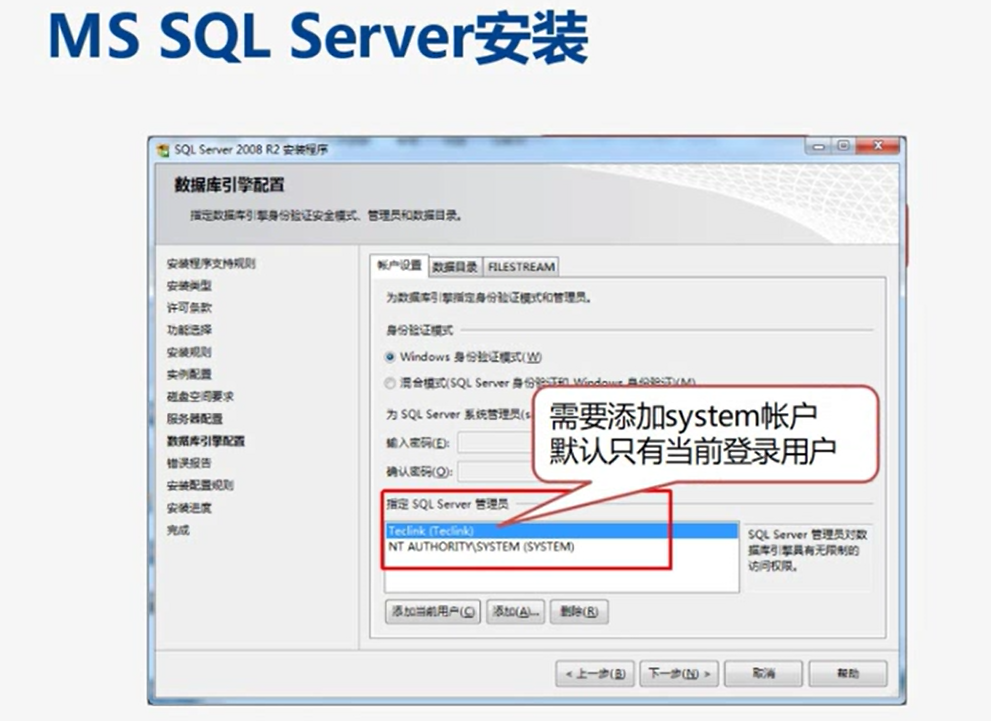
Task: Click the SQL Server setup title bar icon
Action: click(x=163, y=149)
